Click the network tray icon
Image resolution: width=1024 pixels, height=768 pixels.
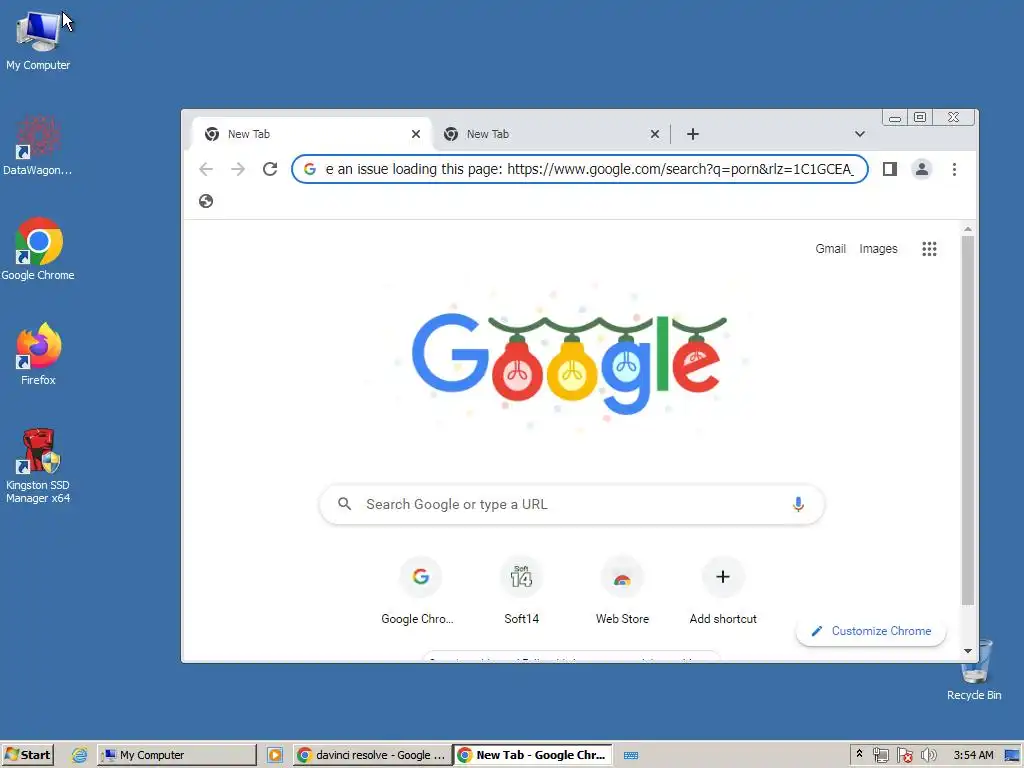[880, 755]
